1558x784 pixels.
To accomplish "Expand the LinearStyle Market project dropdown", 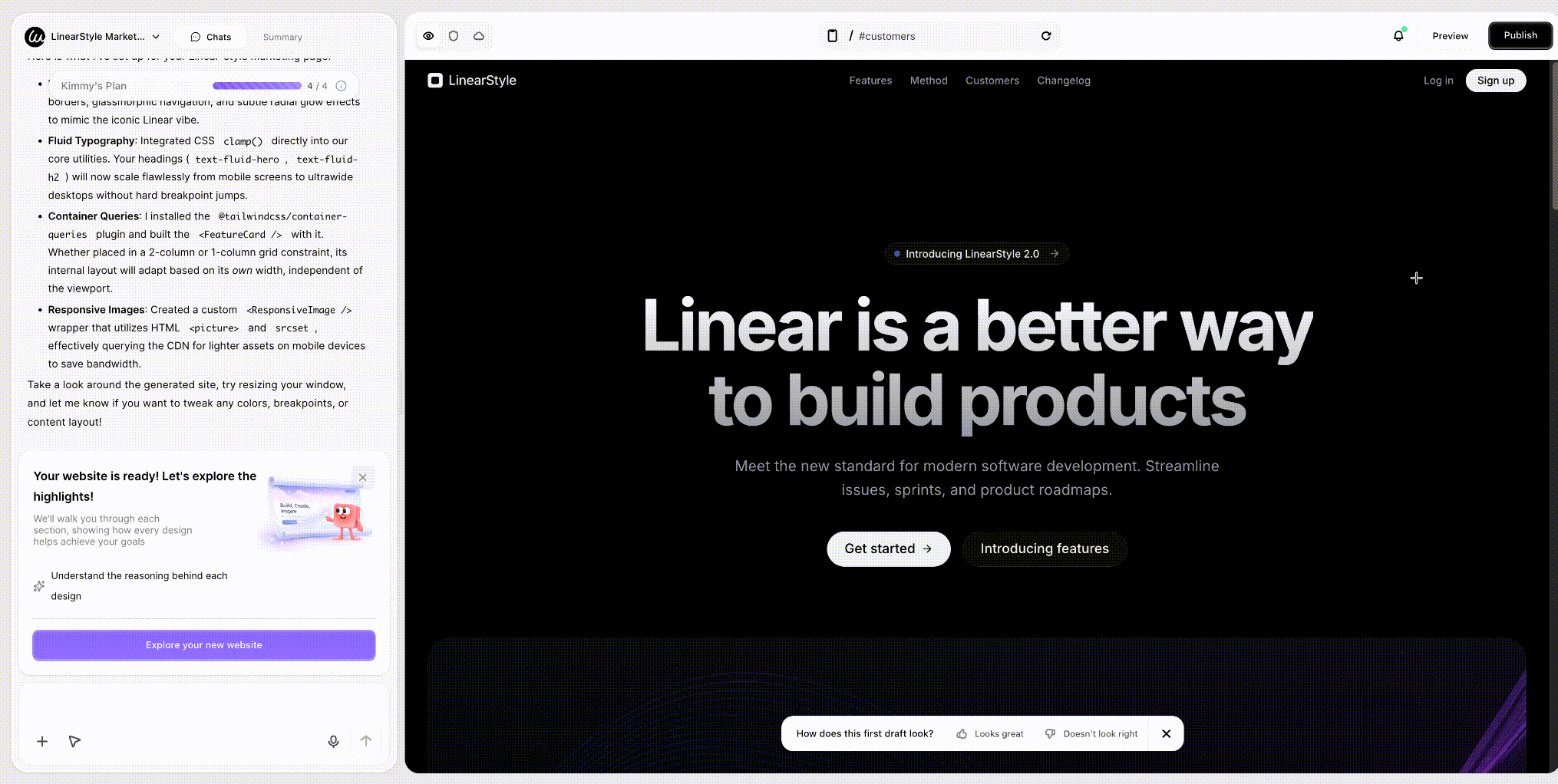I will (106, 36).
